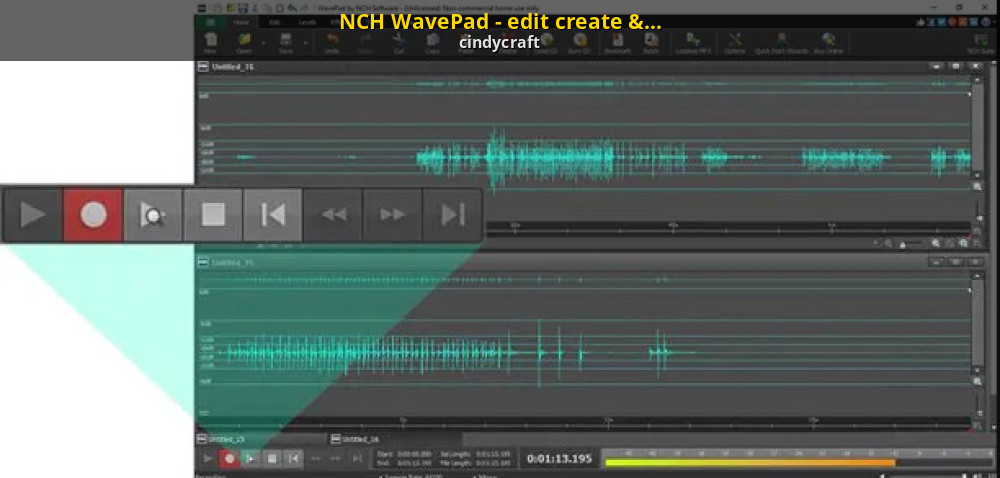Image resolution: width=1000 pixels, height=478 pixels.
Task: Zoom out horizontally on Untitled_16 waveform
Action: (x=888, y=243)
